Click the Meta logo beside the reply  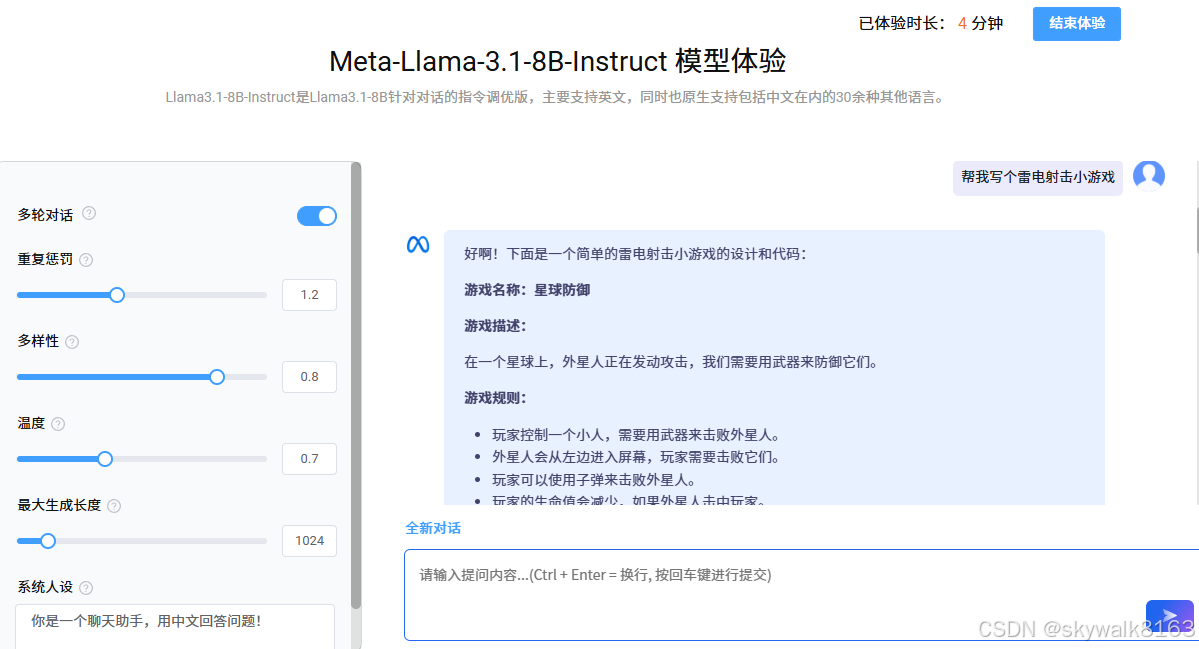coord(418,245)
